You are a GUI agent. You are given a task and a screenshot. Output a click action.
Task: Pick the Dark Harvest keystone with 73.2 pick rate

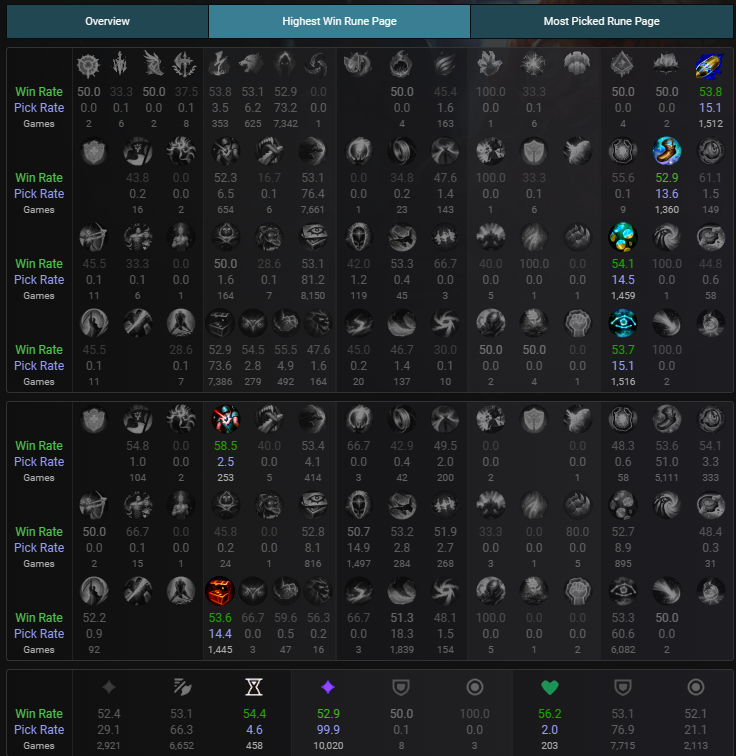tap(285, 66)
